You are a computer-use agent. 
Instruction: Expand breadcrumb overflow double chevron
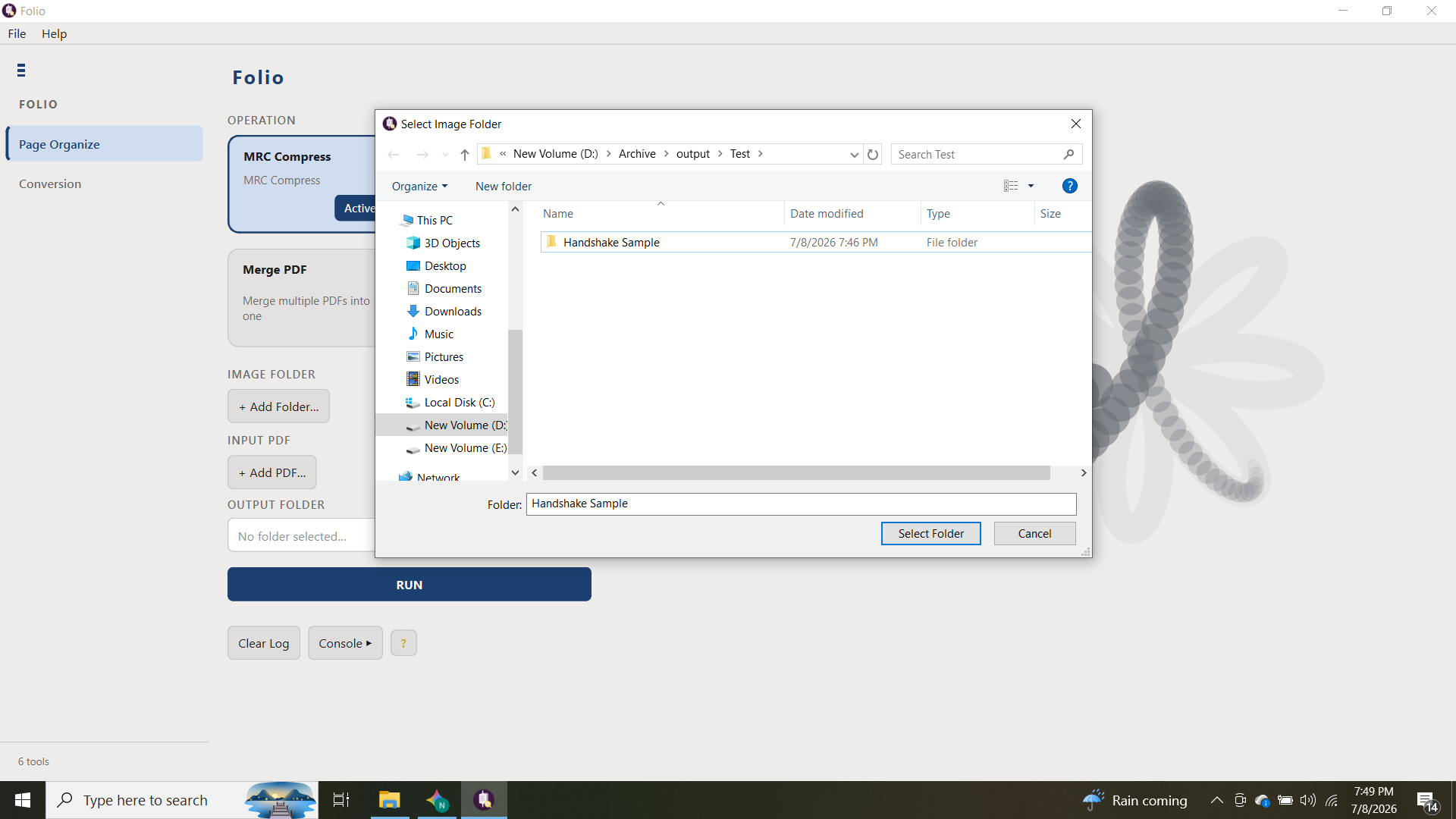click(x=503, y=154)
